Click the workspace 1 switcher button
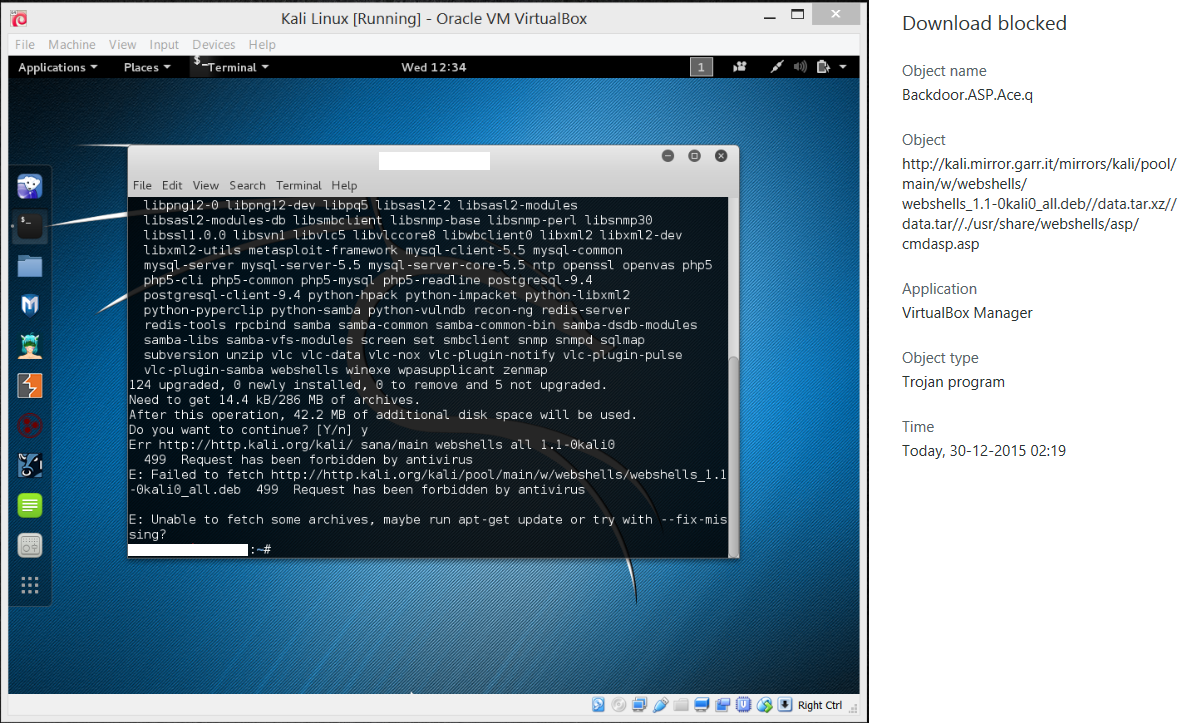The image size is (1203, 723). pos(702,67)
